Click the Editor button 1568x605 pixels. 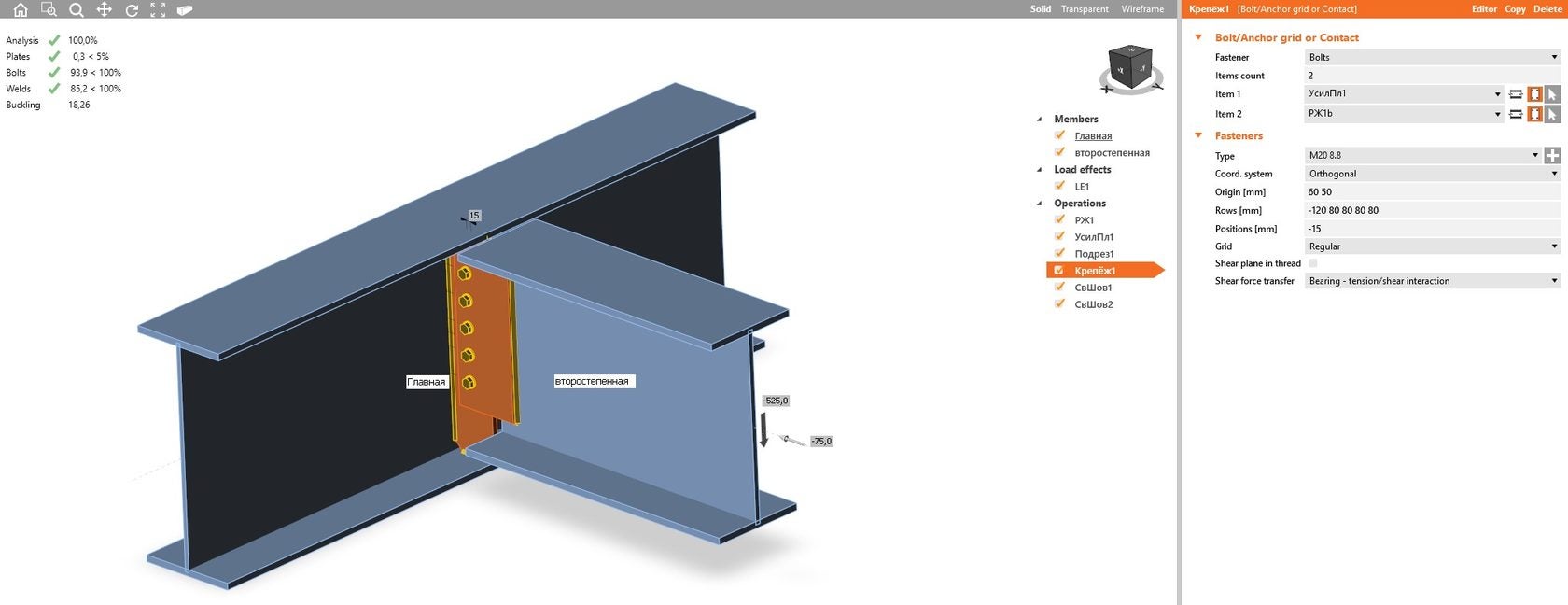click(1484, 9)
